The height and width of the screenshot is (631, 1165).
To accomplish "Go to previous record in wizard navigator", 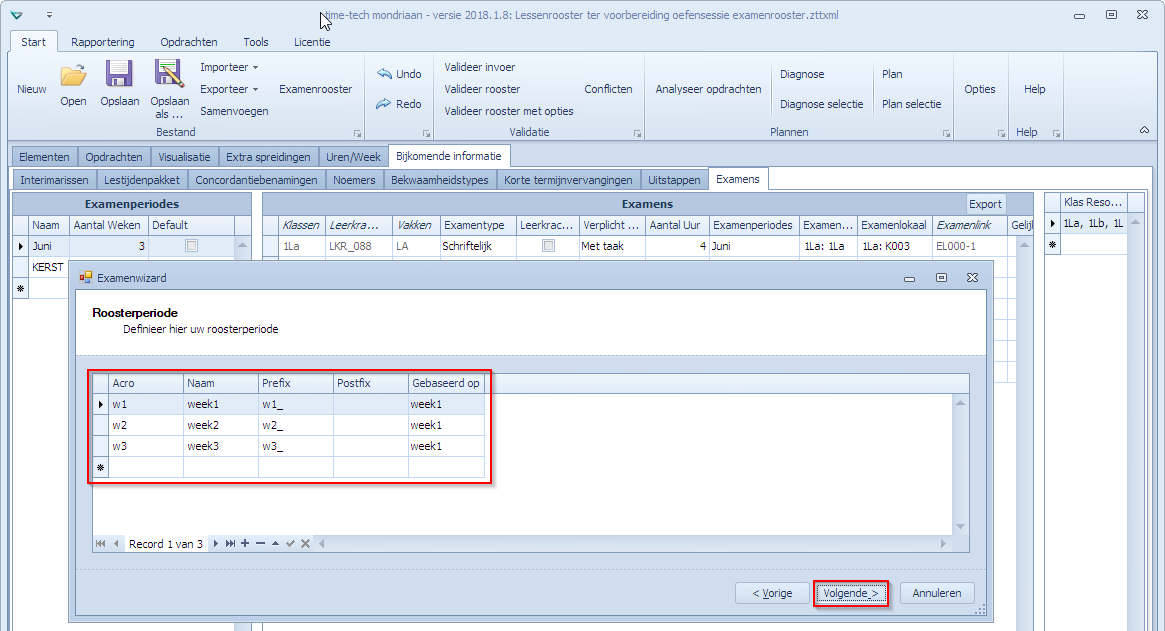I will (x=116, y=543).
